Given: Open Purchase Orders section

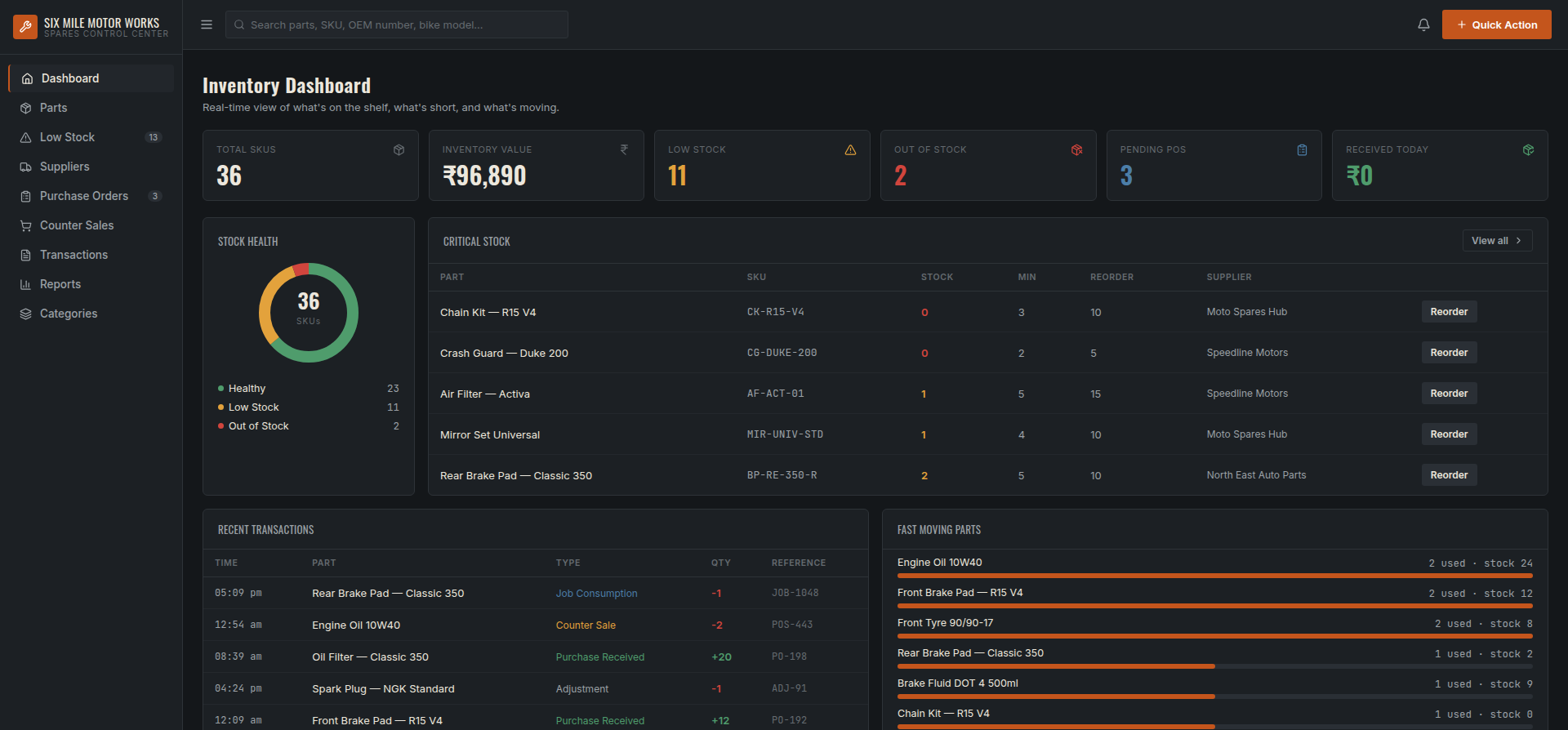Looking at the screenshot, I should [x=91, y=196].
